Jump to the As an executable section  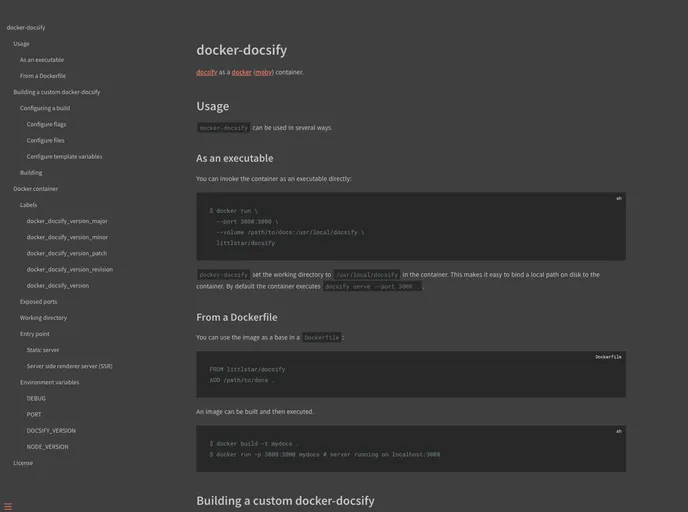42,60
